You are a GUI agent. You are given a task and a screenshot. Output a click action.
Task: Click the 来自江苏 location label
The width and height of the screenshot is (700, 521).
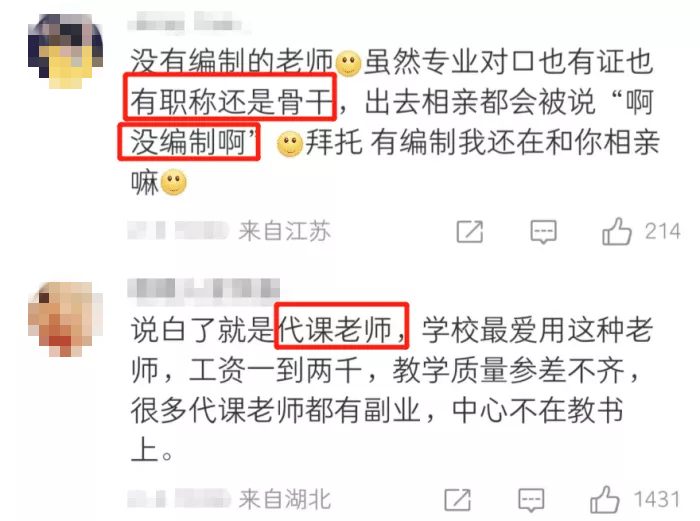[284, 231]
